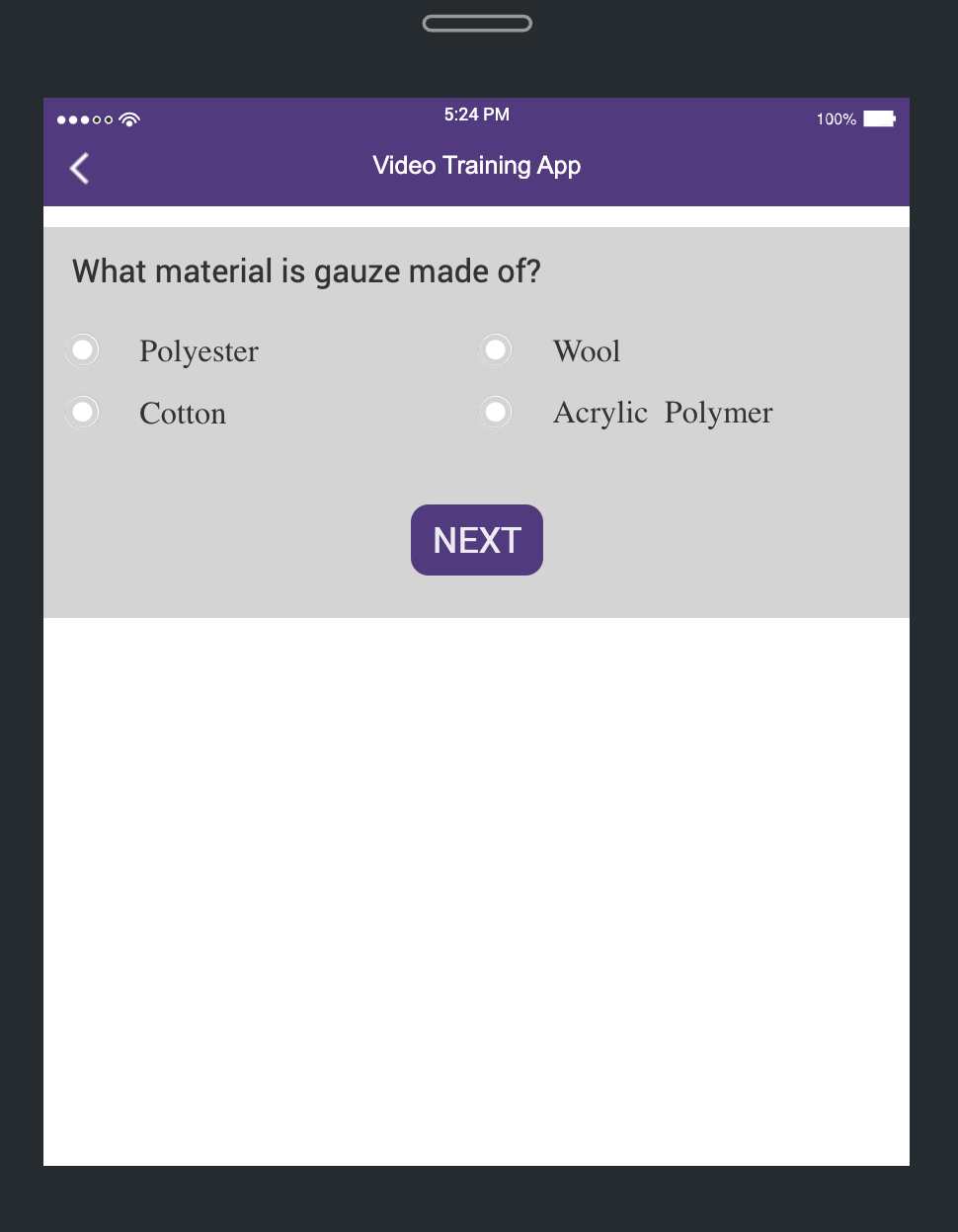958x1232 pixels.
Task: Tap the home indicator at top
Action: tap(477, 21)
